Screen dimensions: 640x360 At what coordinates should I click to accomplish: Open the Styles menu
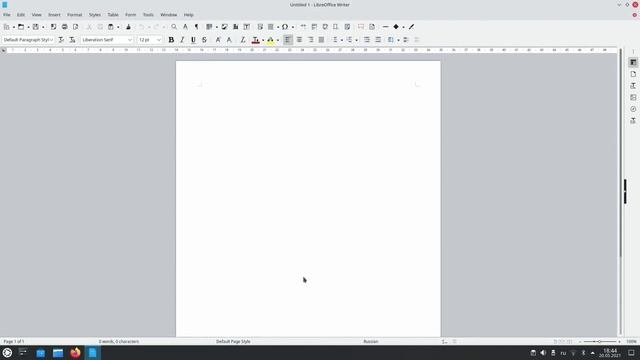95,15
